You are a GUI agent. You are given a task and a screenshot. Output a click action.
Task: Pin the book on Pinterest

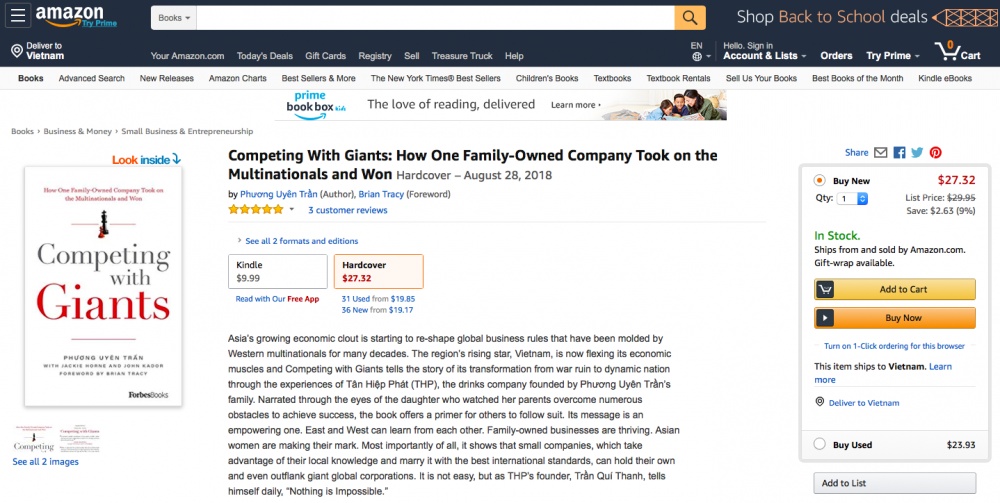[936, 153]
